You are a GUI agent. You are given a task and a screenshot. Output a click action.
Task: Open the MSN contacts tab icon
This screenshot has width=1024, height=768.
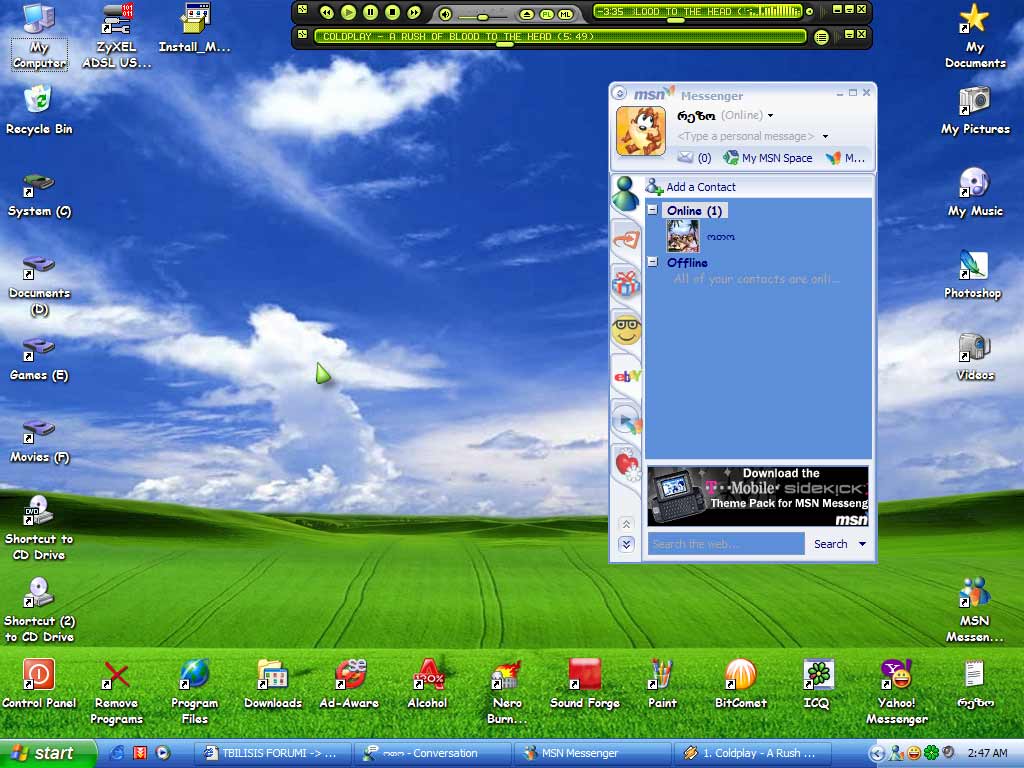click(x=626, y=193)
